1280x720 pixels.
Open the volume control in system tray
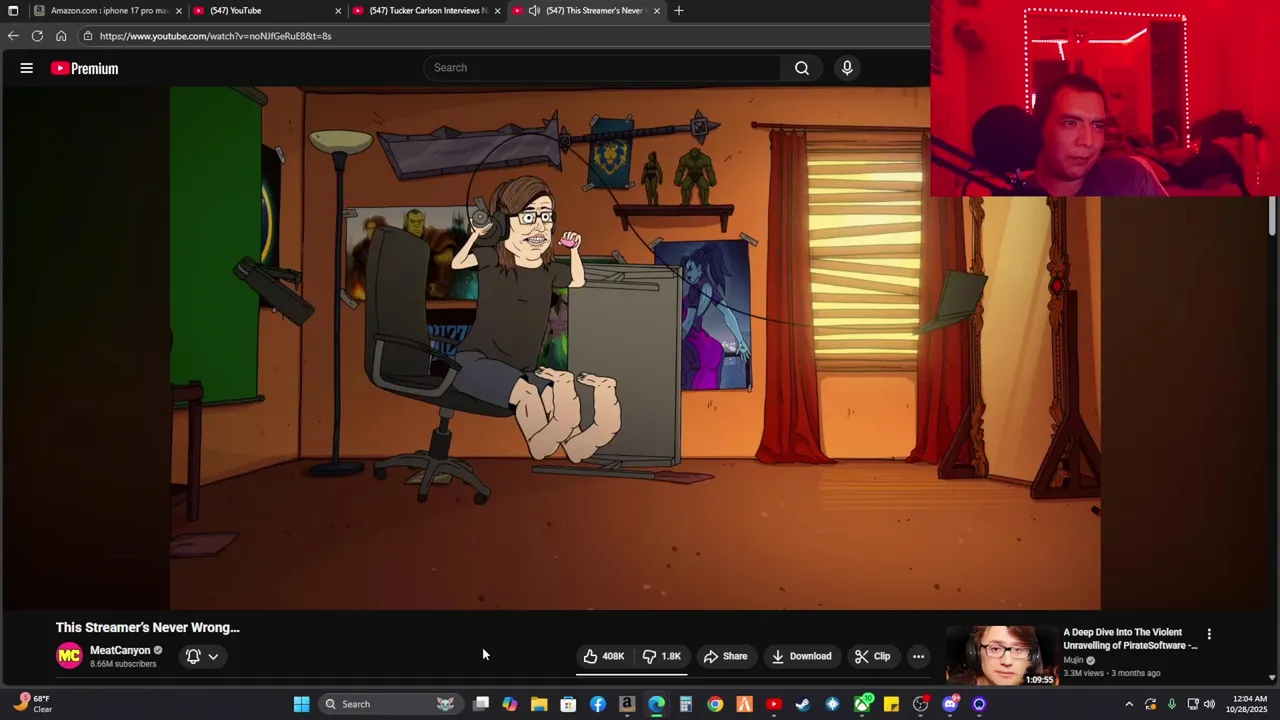[1209, 704]
